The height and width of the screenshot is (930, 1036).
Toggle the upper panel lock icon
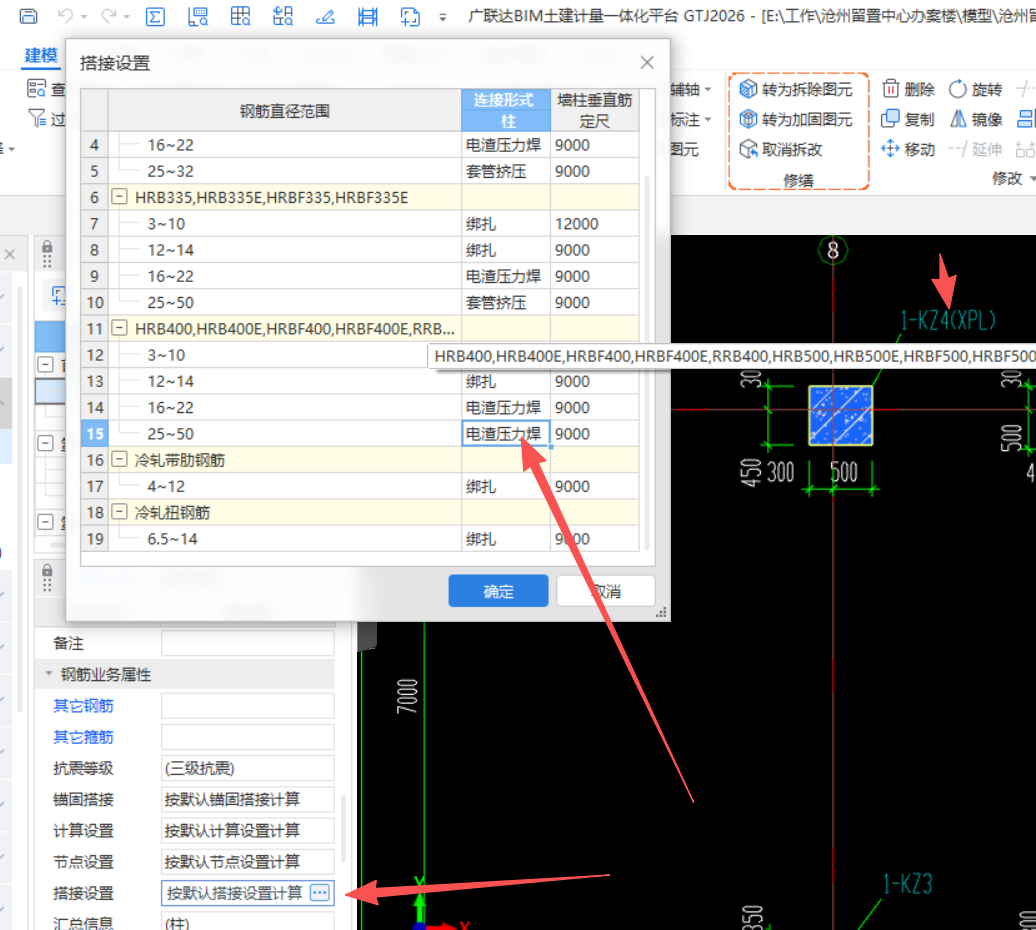(x=47, y=248)
